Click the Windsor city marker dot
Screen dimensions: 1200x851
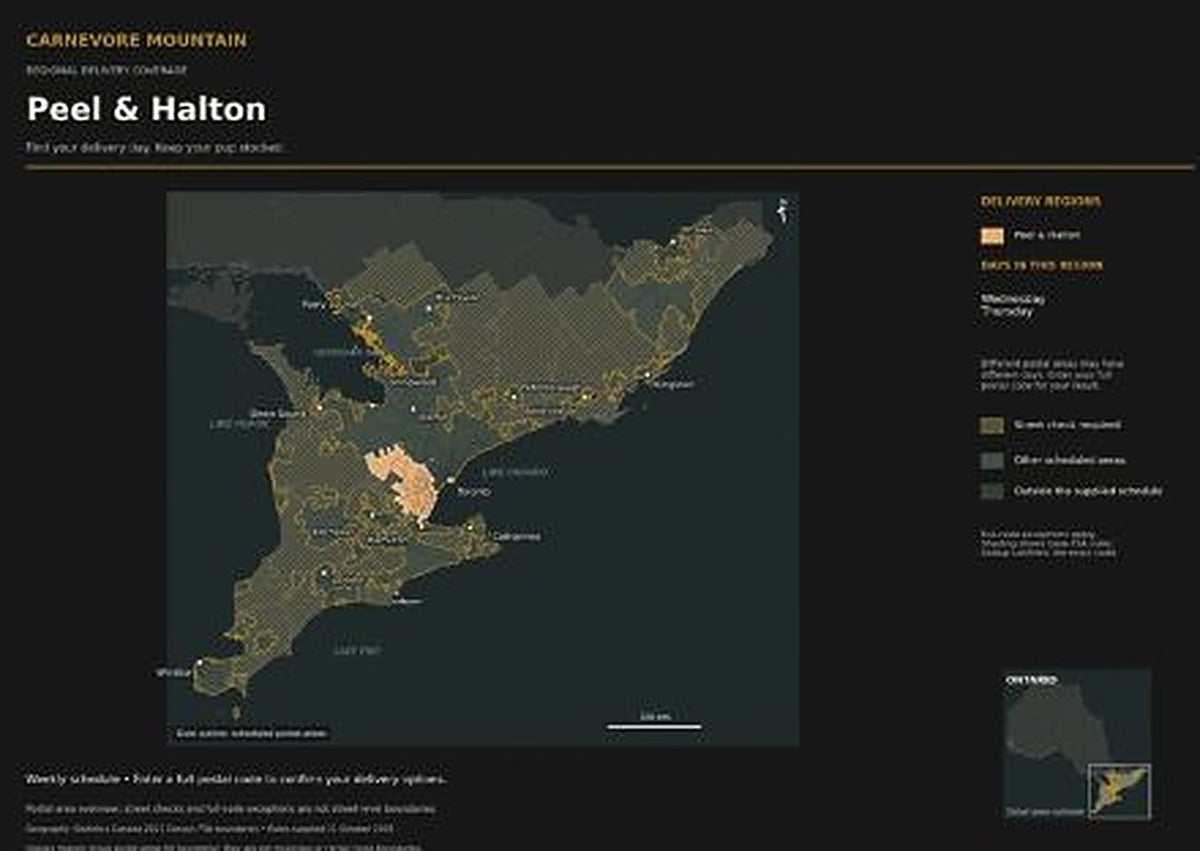(x=200, y=663)
